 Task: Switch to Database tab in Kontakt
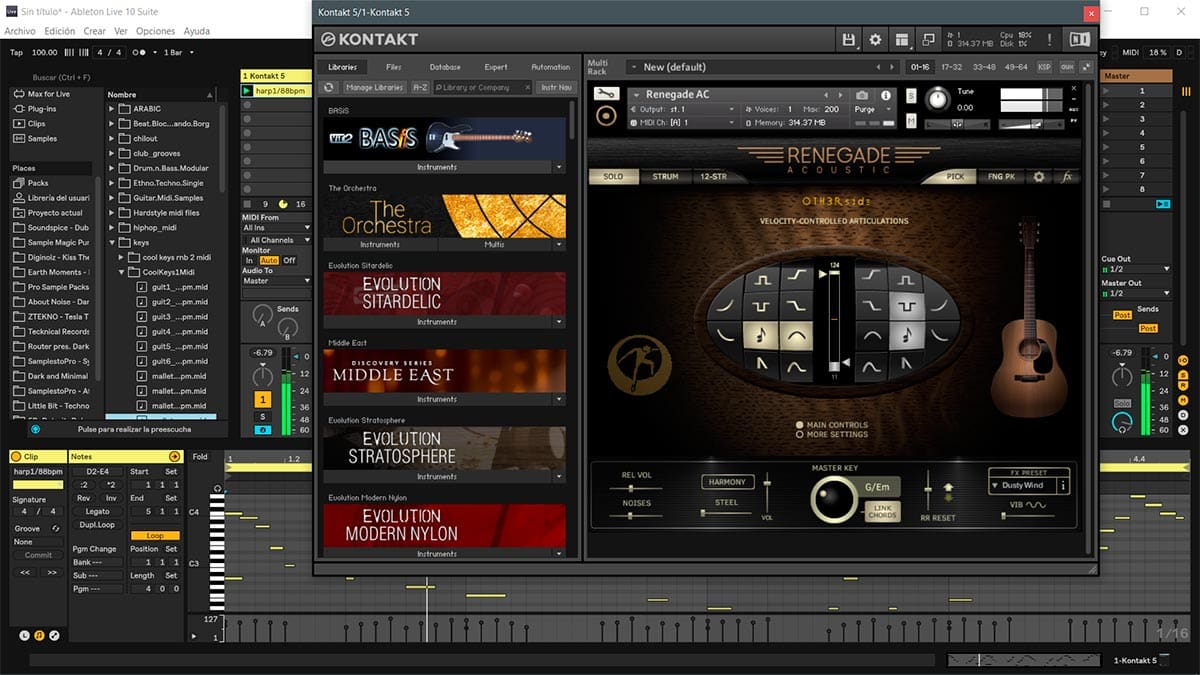(x=445, y=67)
